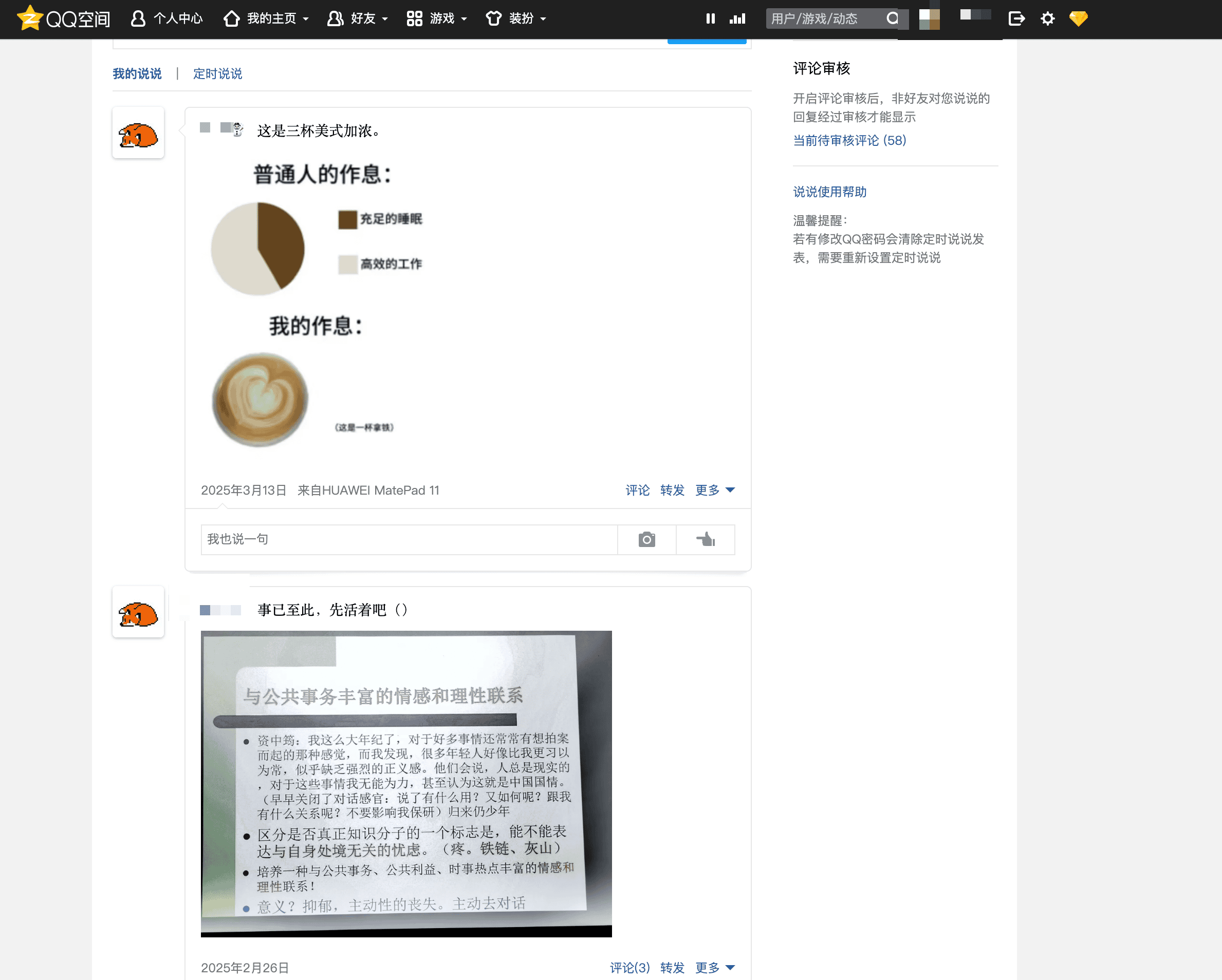1222x980 pixels.
Task: Expand 更多 on the March 13 post
Action: coord(715,490)
